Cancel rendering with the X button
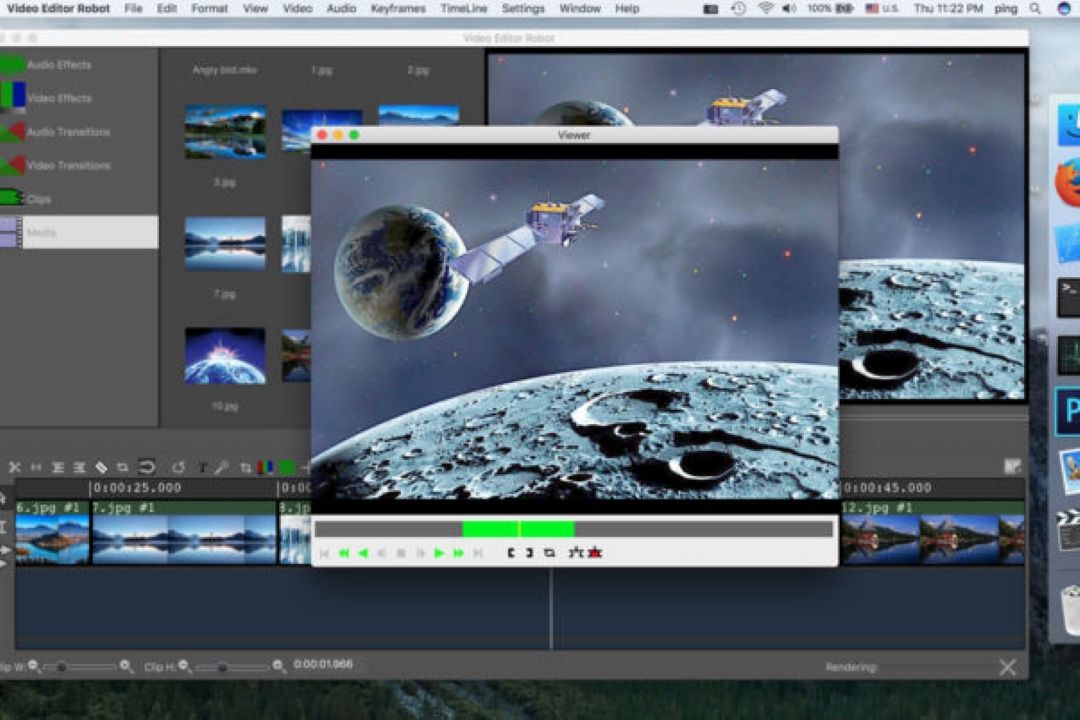The width and height of the screenshot is (1080, 720). click(1007, 667)
